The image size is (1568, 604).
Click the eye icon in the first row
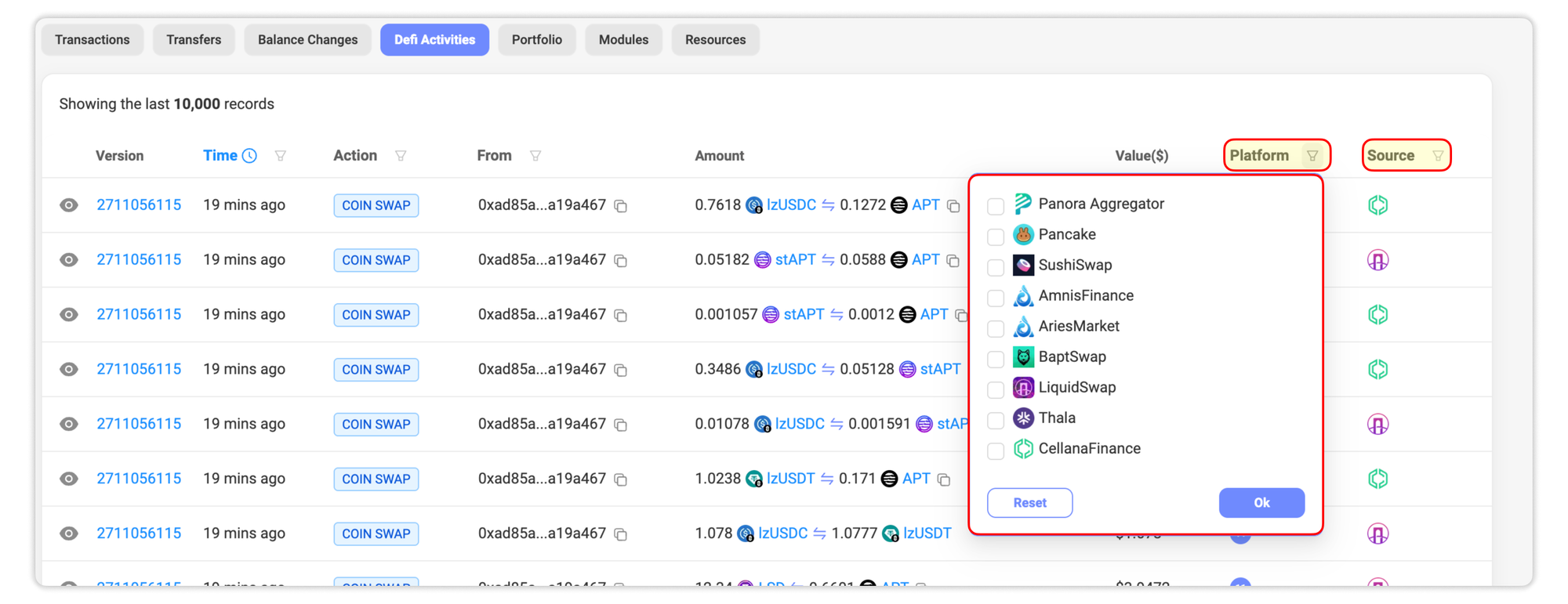(69, 205)
